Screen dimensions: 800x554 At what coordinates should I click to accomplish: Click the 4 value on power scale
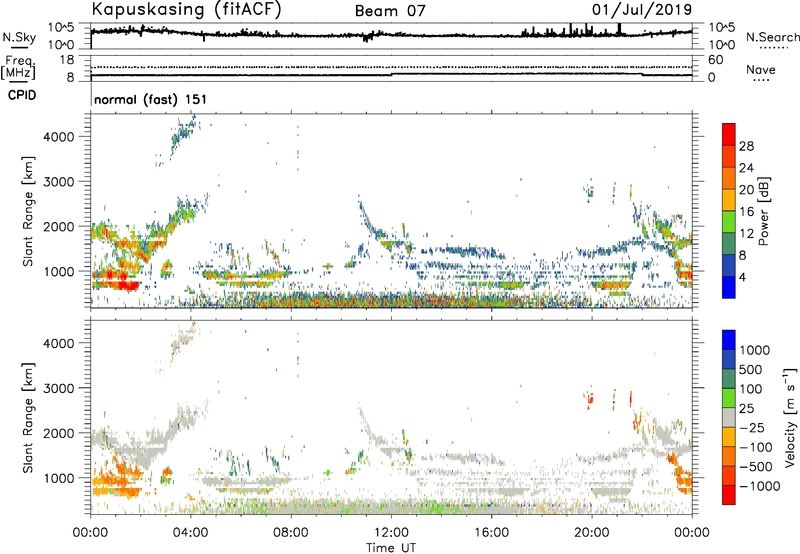coord(742,277)
